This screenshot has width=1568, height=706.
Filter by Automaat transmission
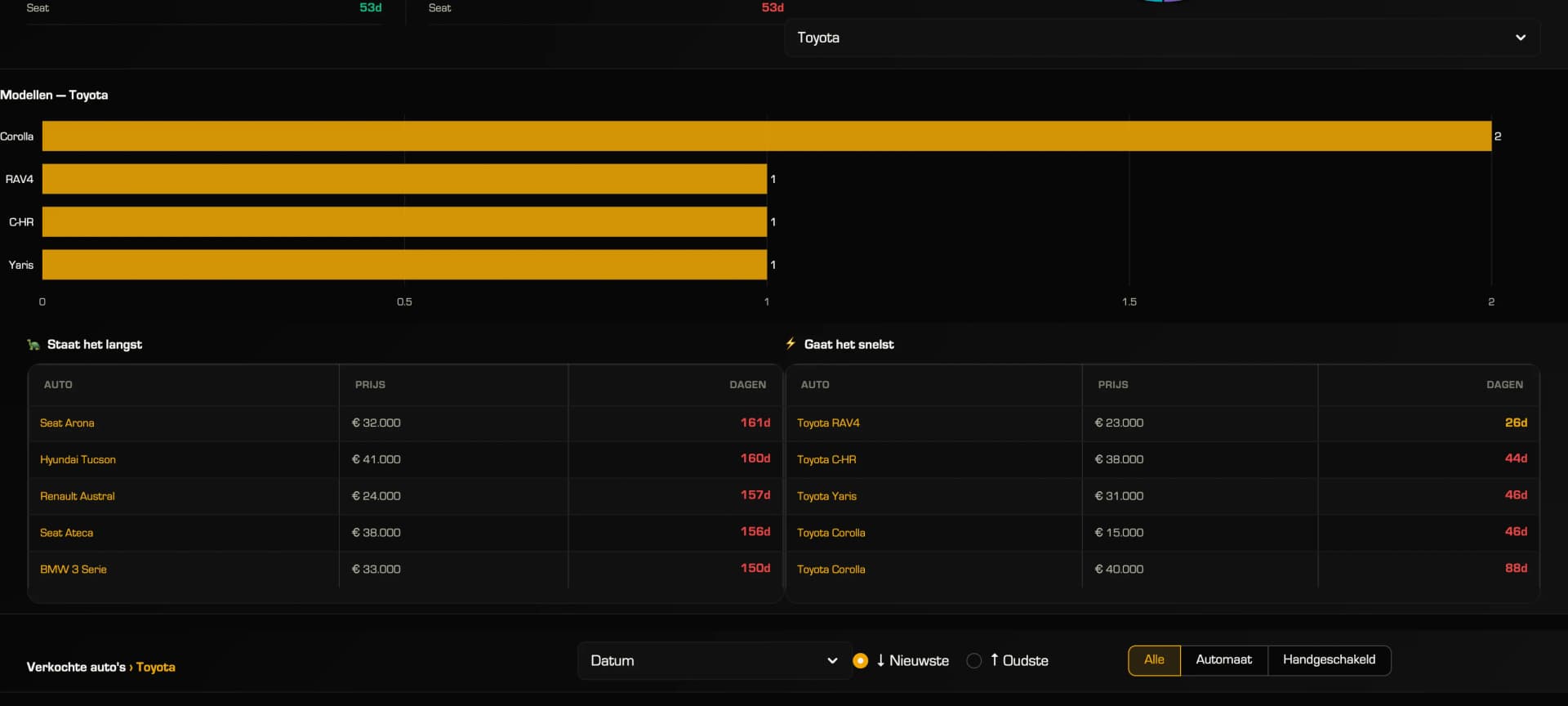pos(1223,660)
